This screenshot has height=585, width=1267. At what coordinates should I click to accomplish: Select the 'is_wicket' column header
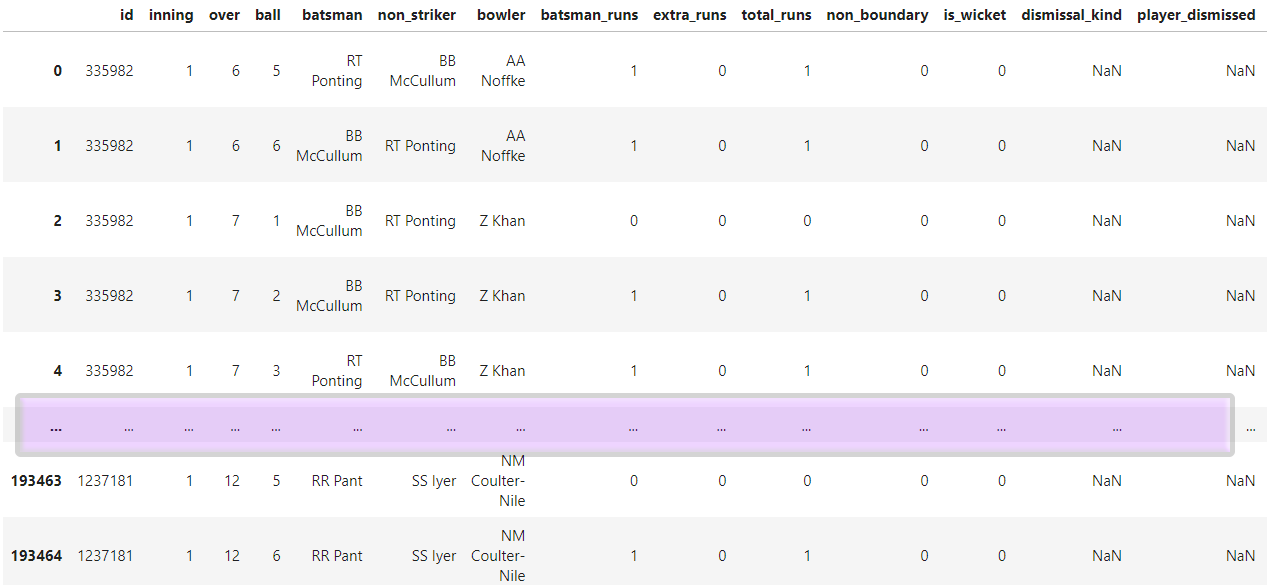[975, 15]
